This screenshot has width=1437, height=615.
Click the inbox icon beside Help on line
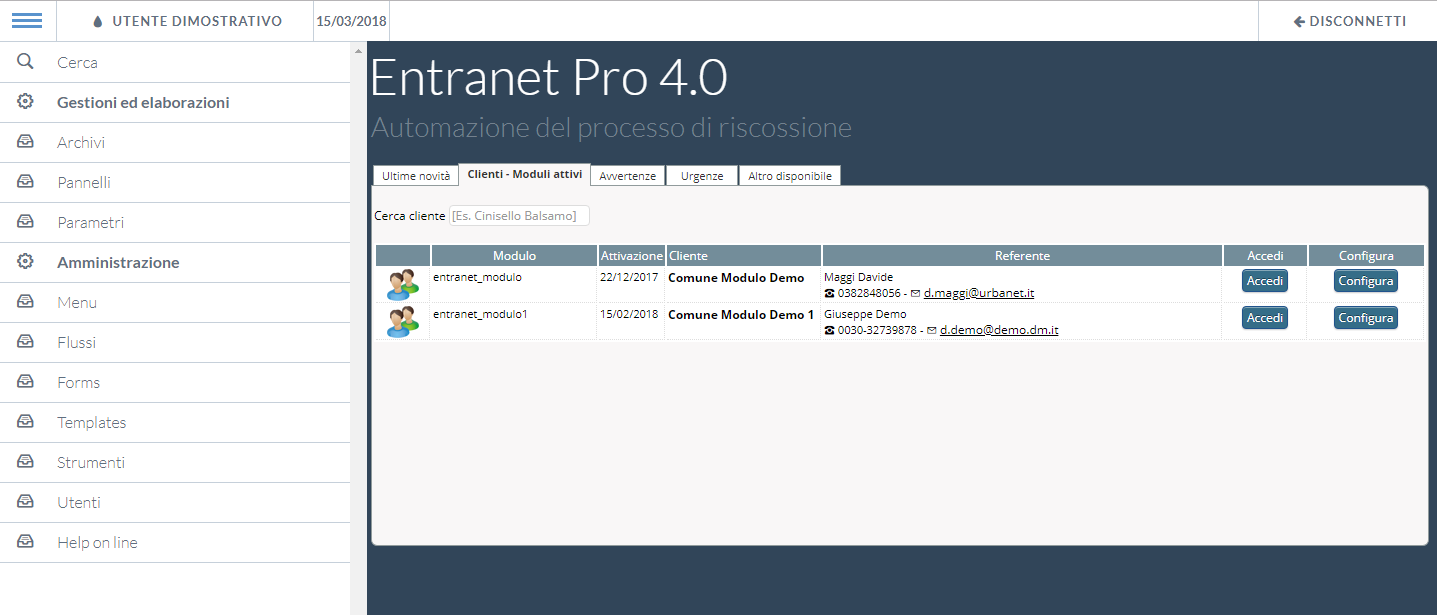pos(26,542)
